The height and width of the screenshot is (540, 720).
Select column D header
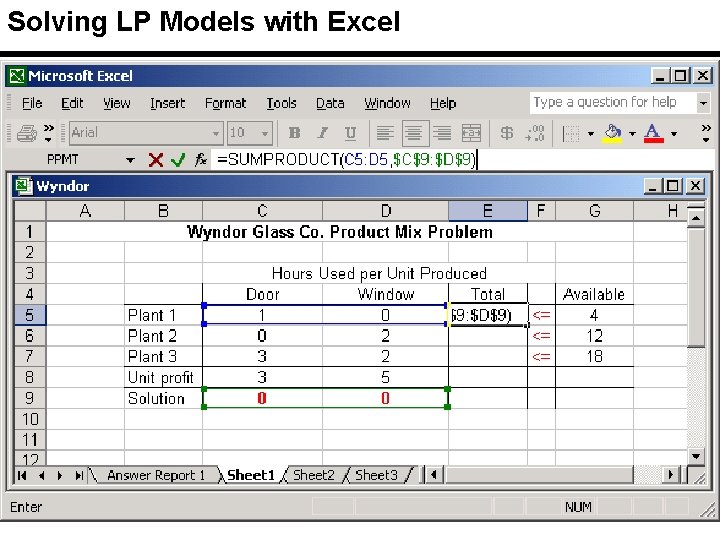point(386,211)
